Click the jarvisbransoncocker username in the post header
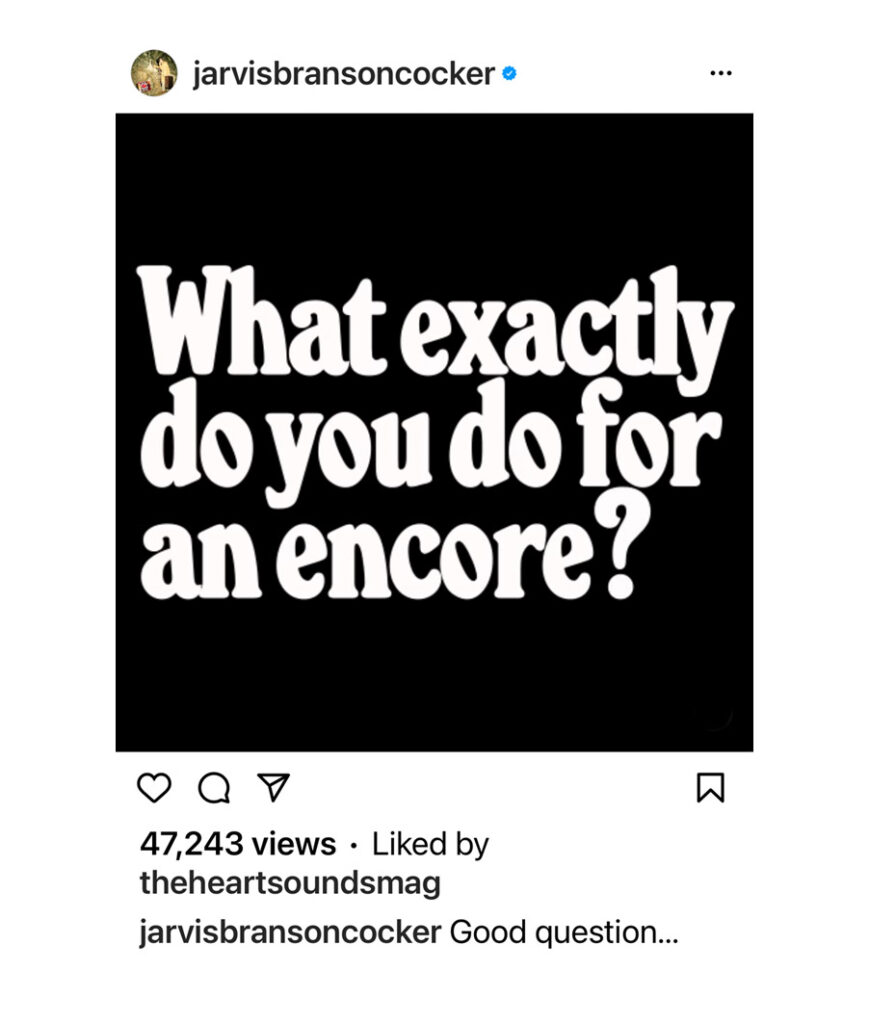 click(343, 74)
